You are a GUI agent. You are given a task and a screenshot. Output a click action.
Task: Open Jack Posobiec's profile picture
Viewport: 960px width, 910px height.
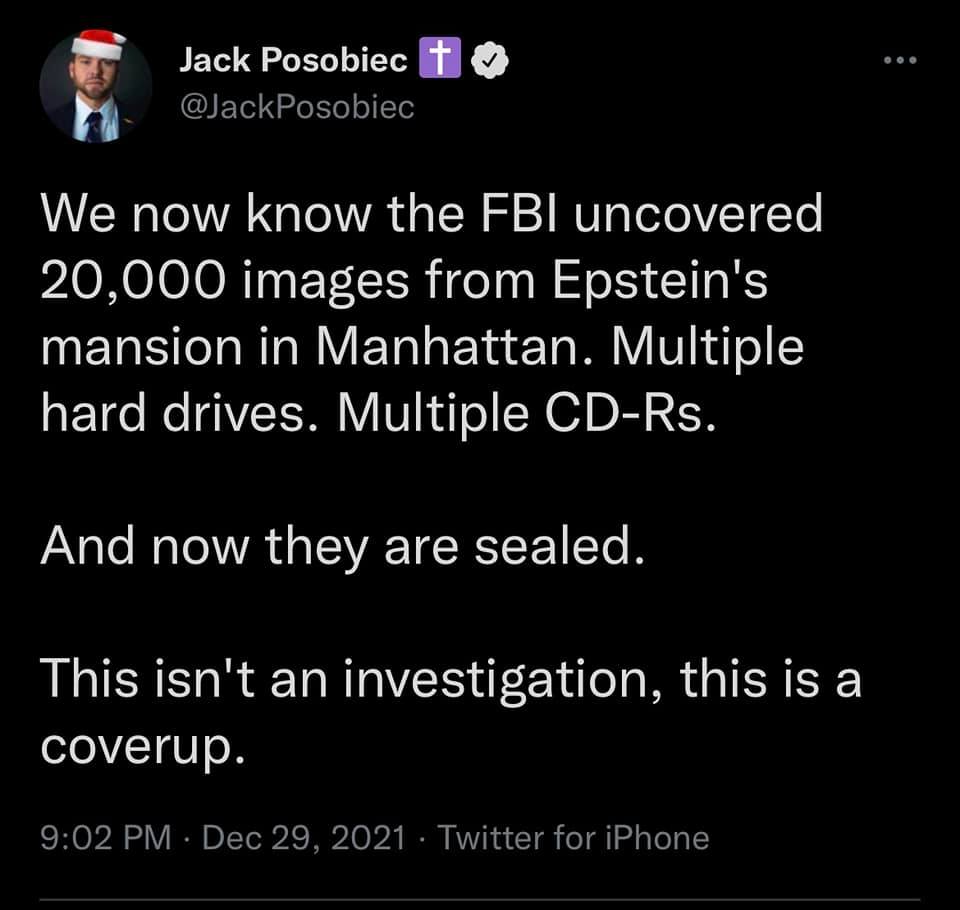pos(95,88)
